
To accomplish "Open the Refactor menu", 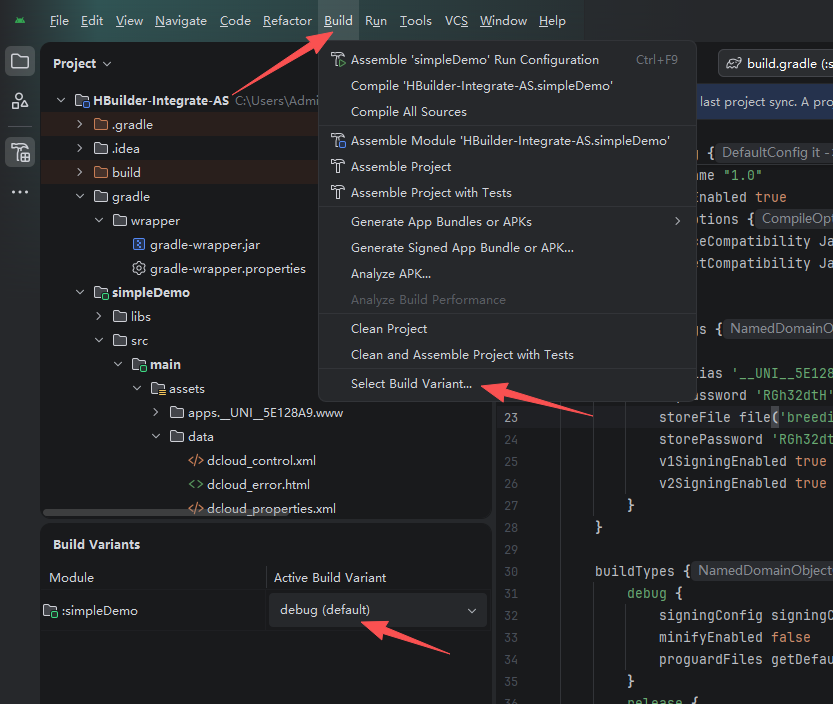I will click(x=287, y=21).
